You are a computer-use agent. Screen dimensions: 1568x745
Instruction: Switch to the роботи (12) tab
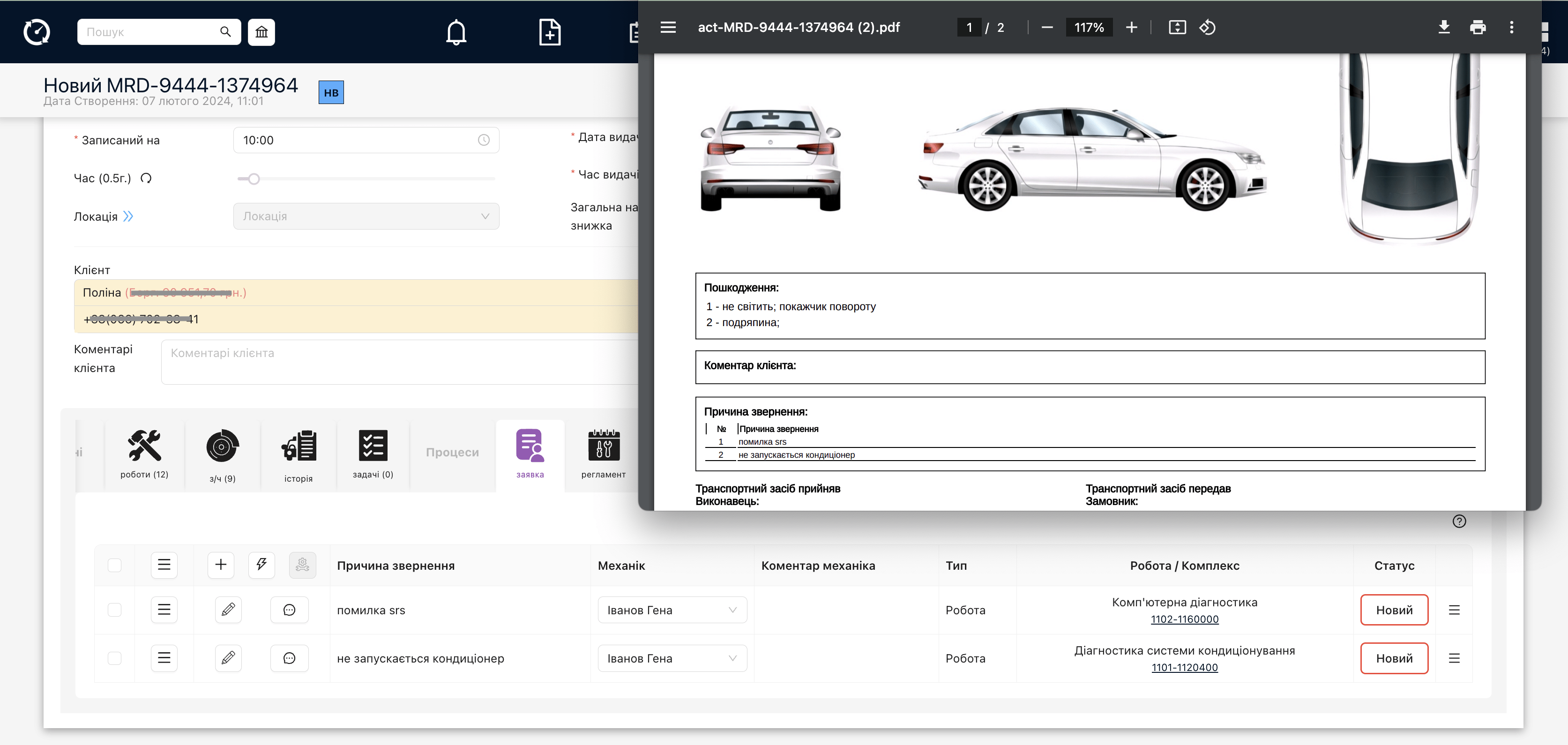[144, 454]
